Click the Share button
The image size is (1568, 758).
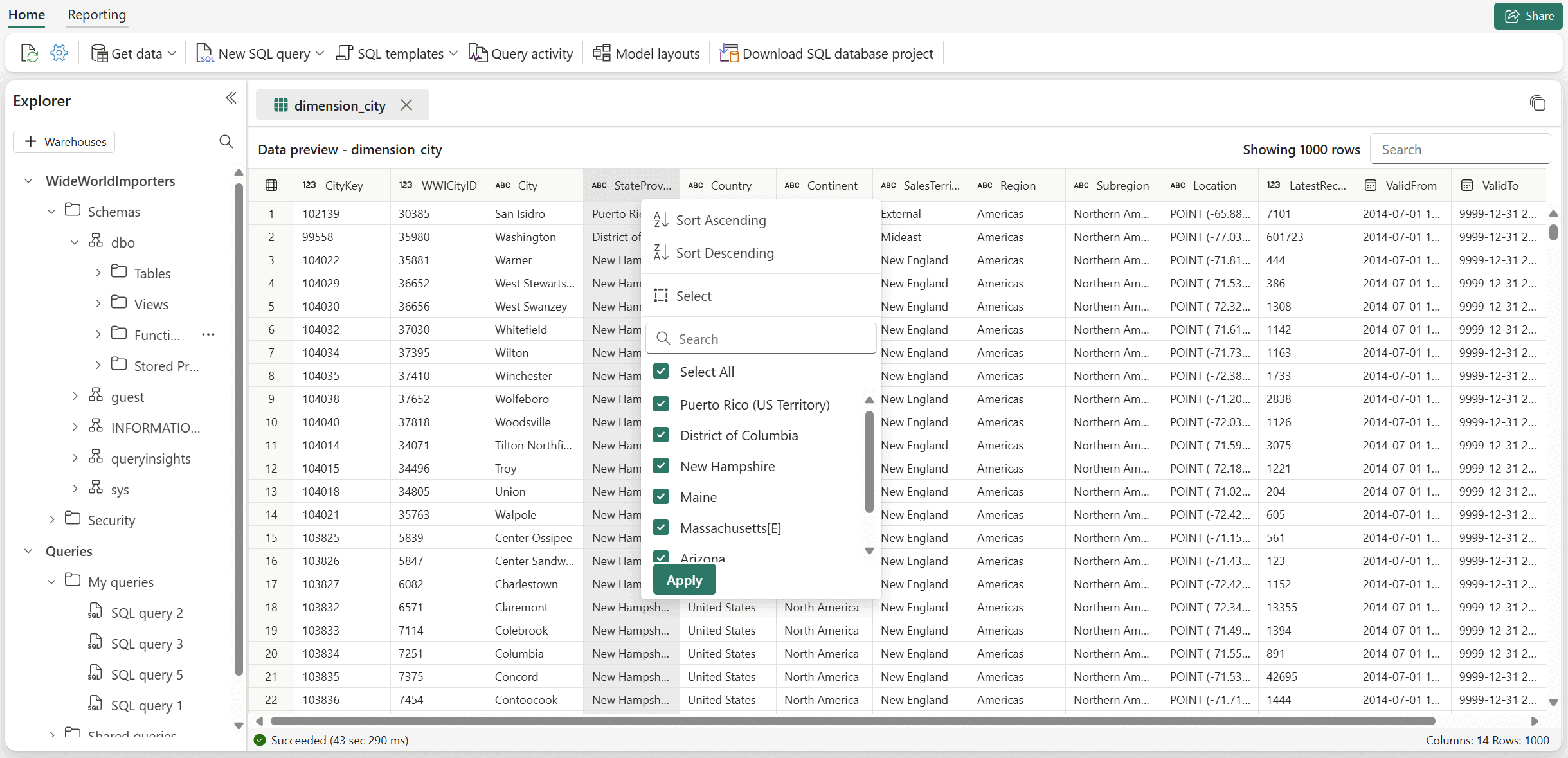point(1529,16)
